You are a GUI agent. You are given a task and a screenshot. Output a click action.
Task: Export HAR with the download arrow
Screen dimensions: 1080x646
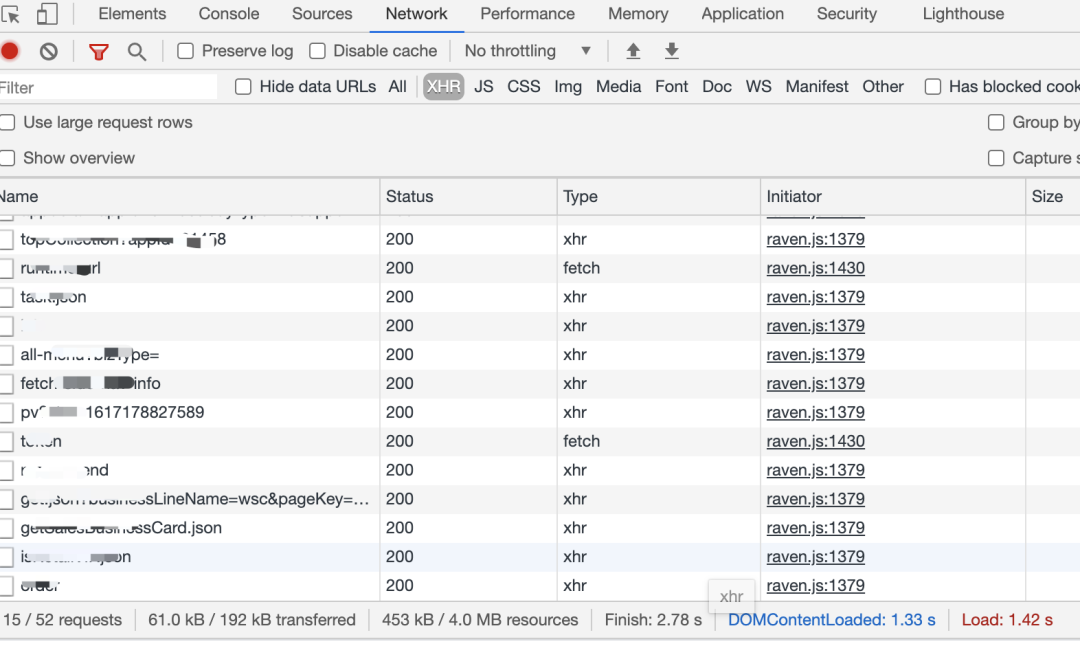(x=672, y=51)
